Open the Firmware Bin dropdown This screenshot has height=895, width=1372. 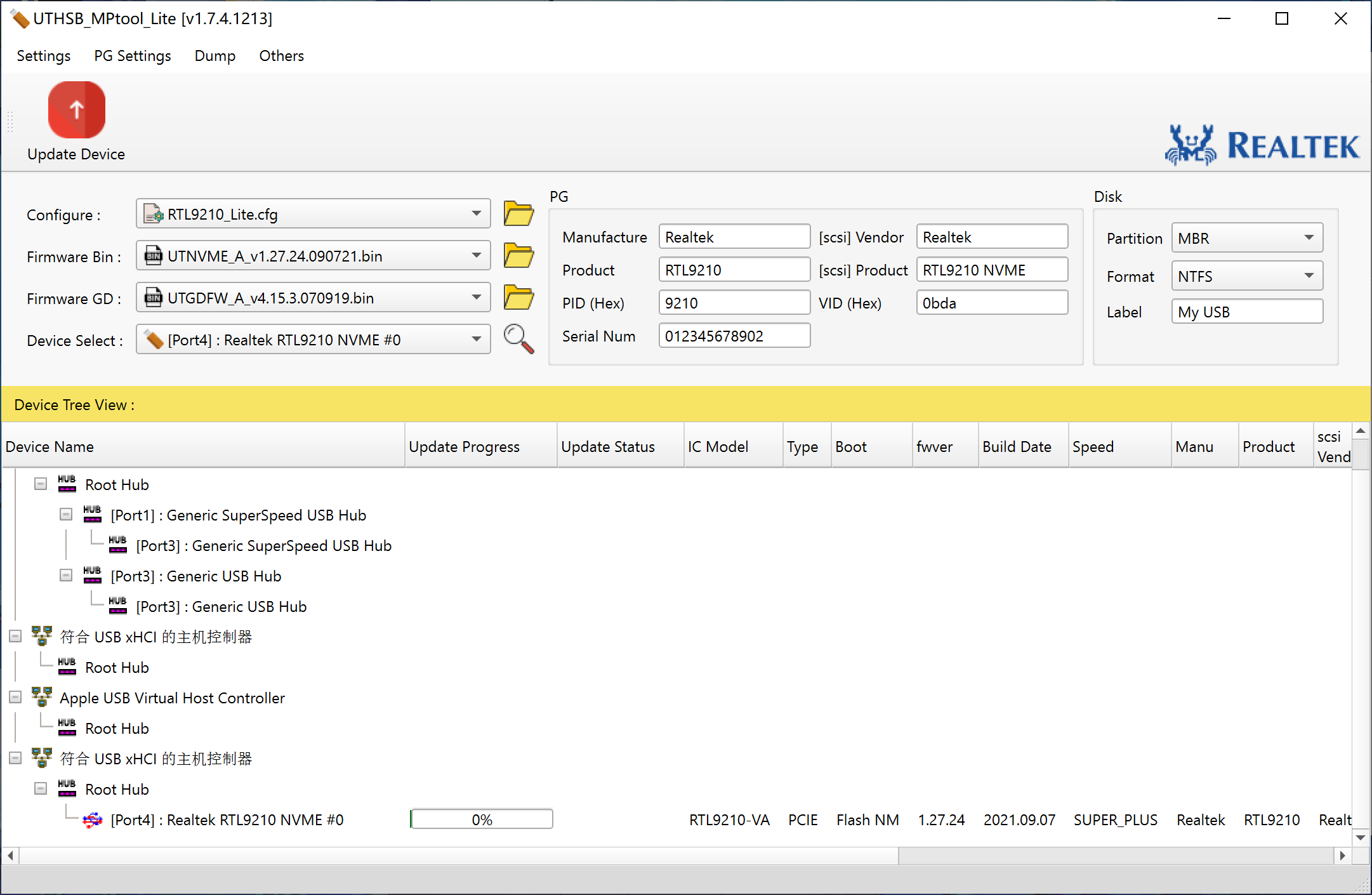[313, 256]
